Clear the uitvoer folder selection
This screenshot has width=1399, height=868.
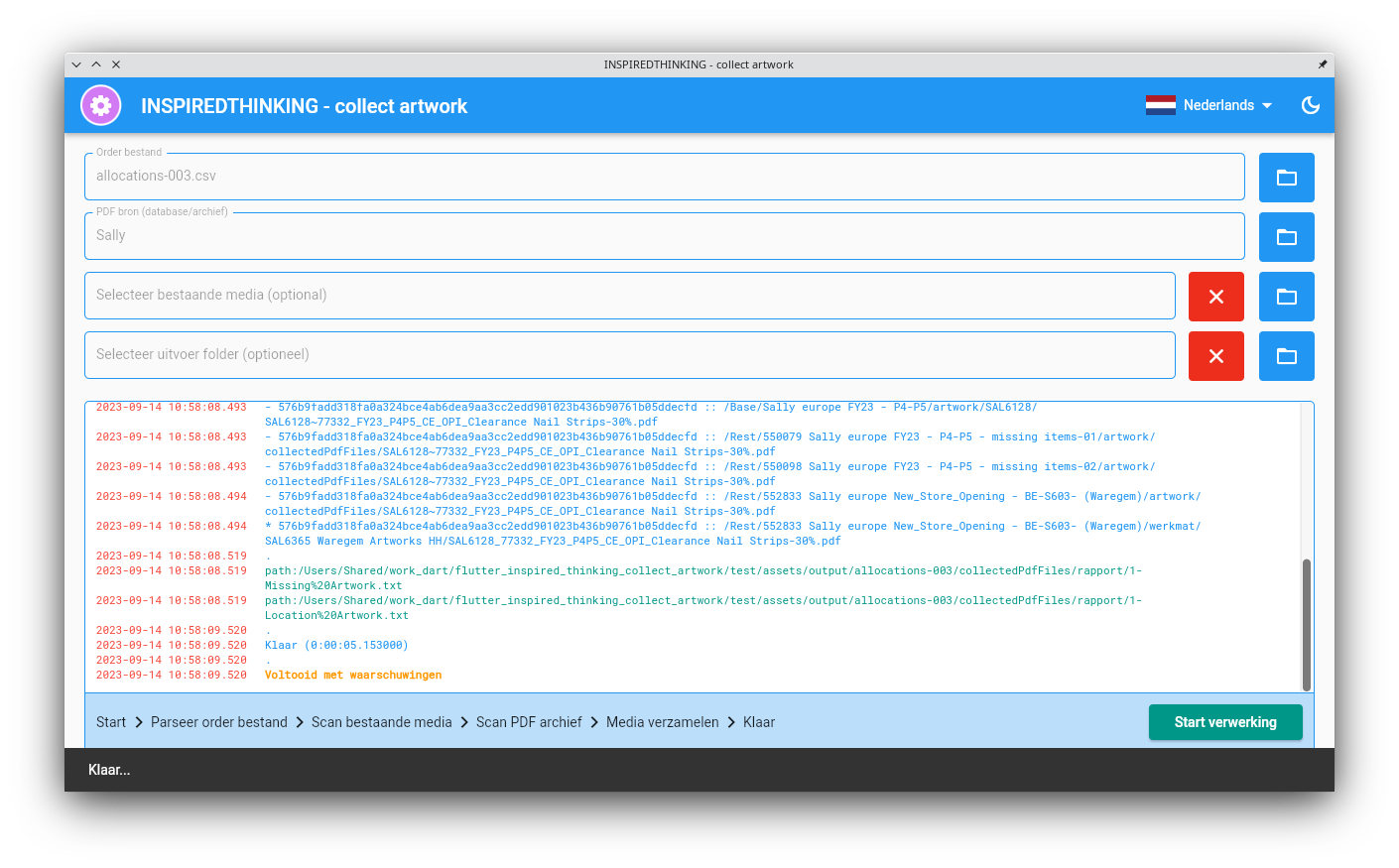1215,356
